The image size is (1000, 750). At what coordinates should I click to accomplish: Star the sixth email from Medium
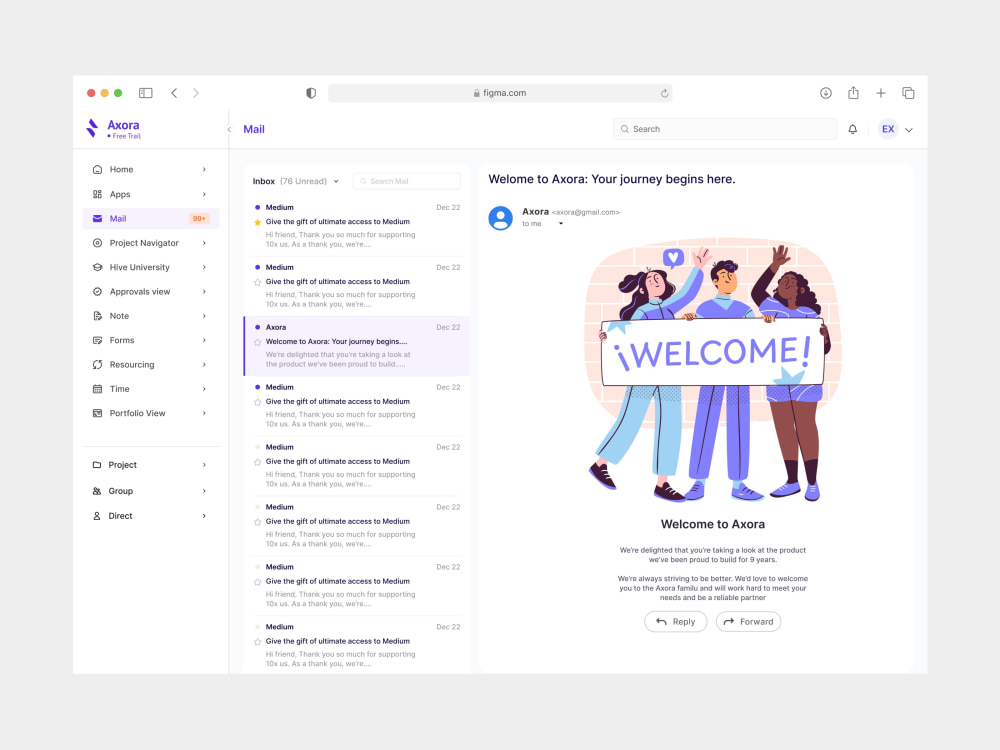click(258, 522)
